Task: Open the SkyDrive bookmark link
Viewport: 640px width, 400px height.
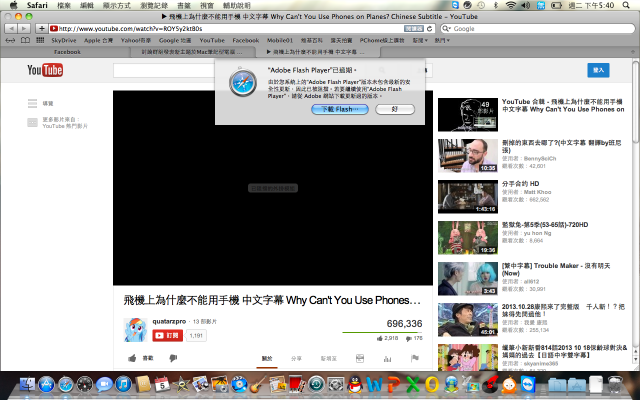Action: (64, 40)
